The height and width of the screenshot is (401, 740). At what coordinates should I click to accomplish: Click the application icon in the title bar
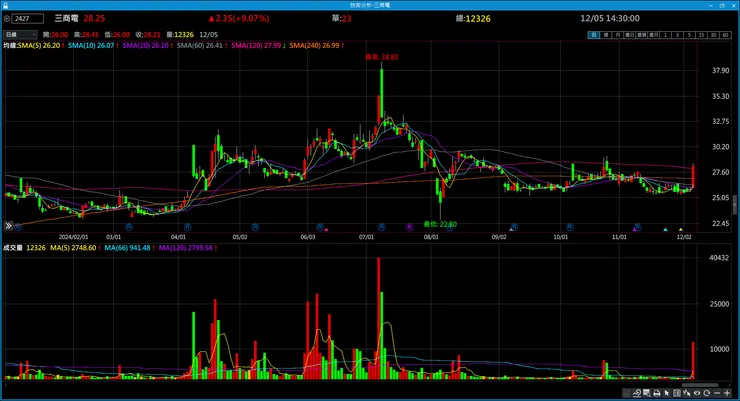click(x=5, y=5)
